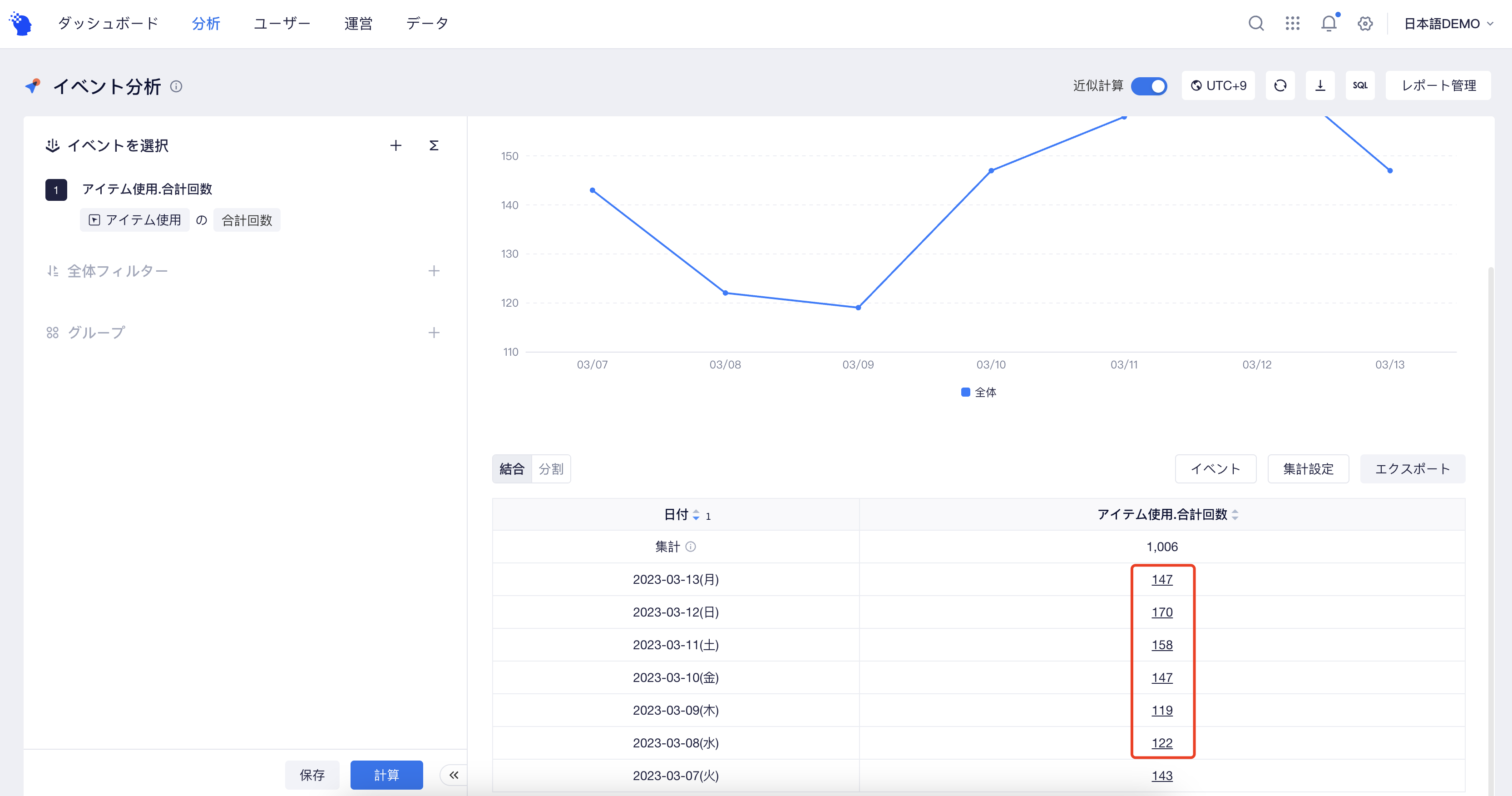Click the info icon beside 集計

coord(691,547)
